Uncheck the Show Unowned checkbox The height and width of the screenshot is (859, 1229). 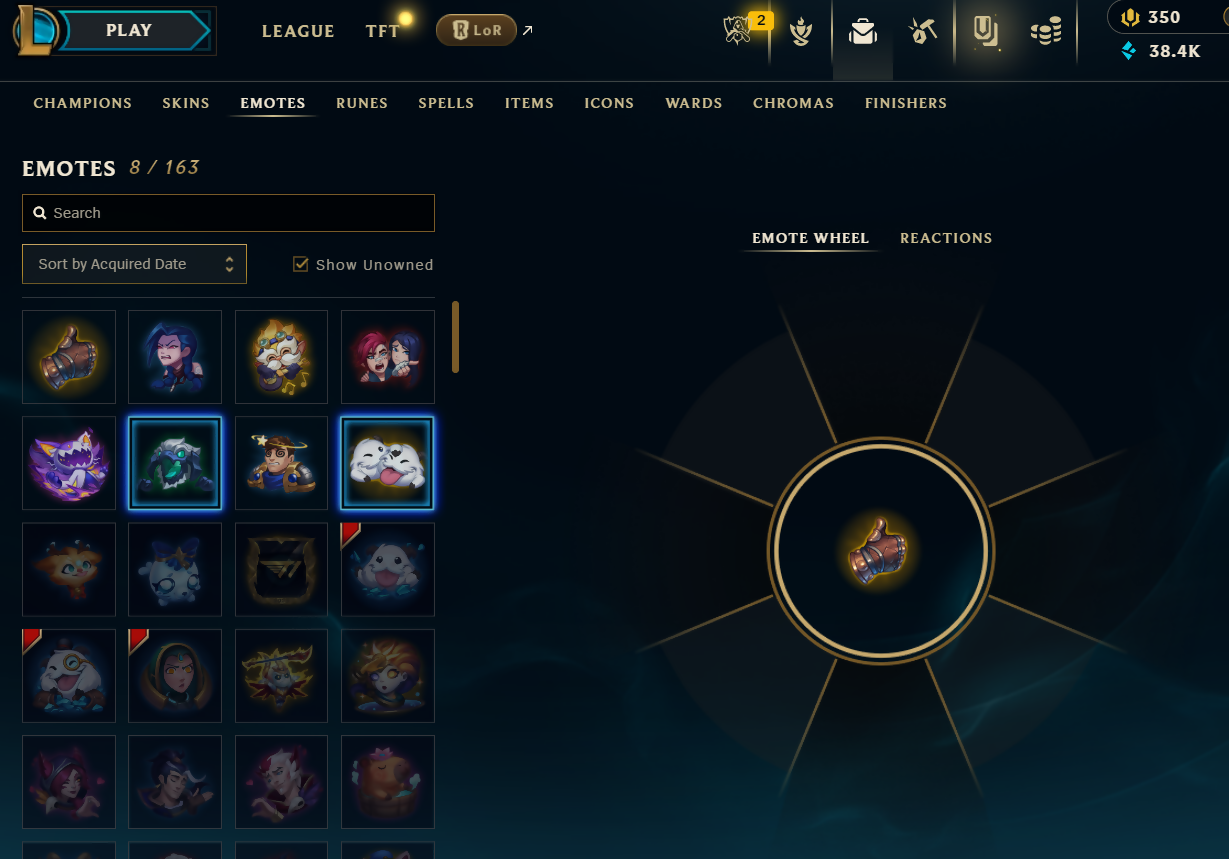pyautogui.click(x=300, y=264)
